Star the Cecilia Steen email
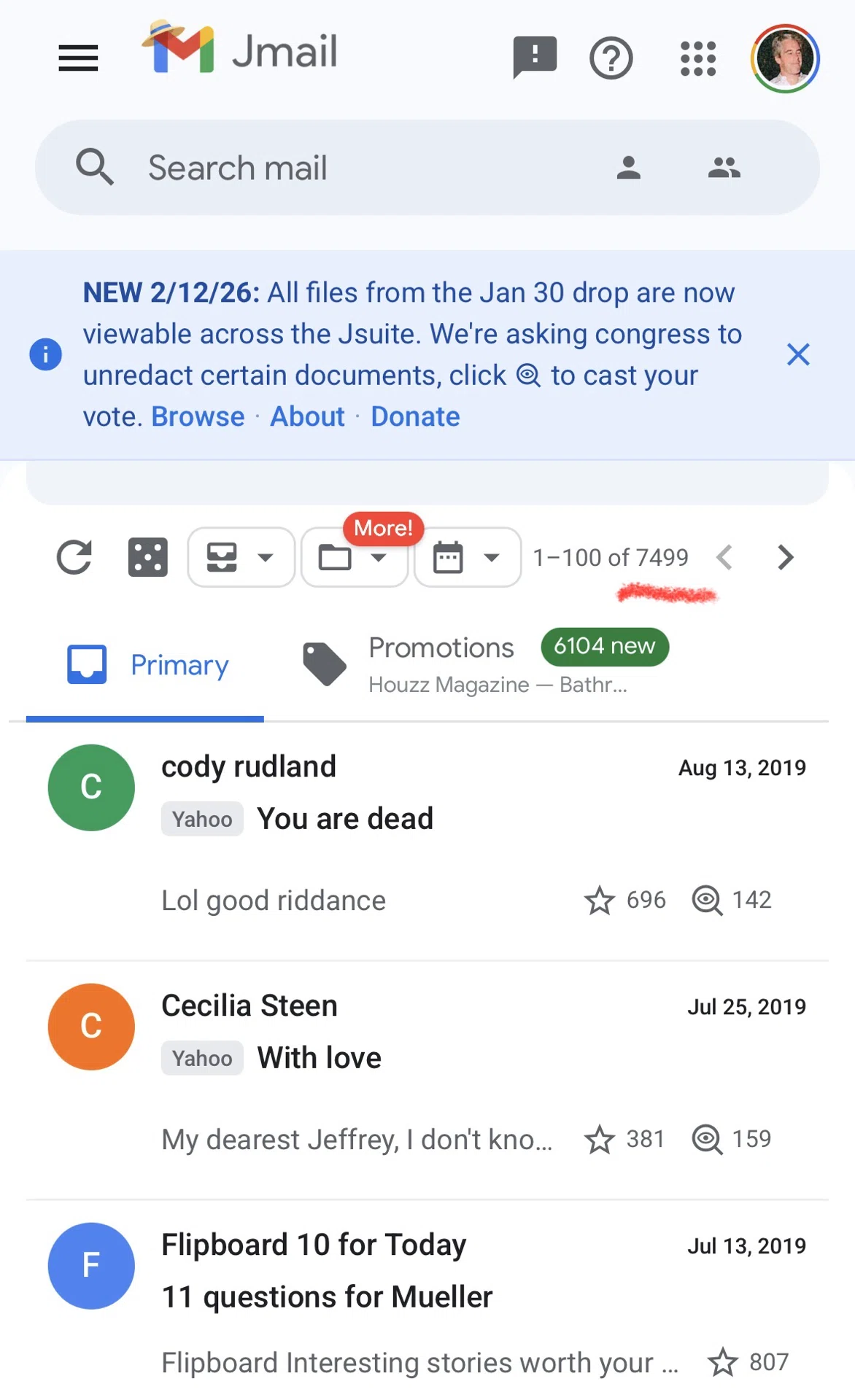Image resolution: width=855 pixels, height=1400 pixels. click(600, 1140)
